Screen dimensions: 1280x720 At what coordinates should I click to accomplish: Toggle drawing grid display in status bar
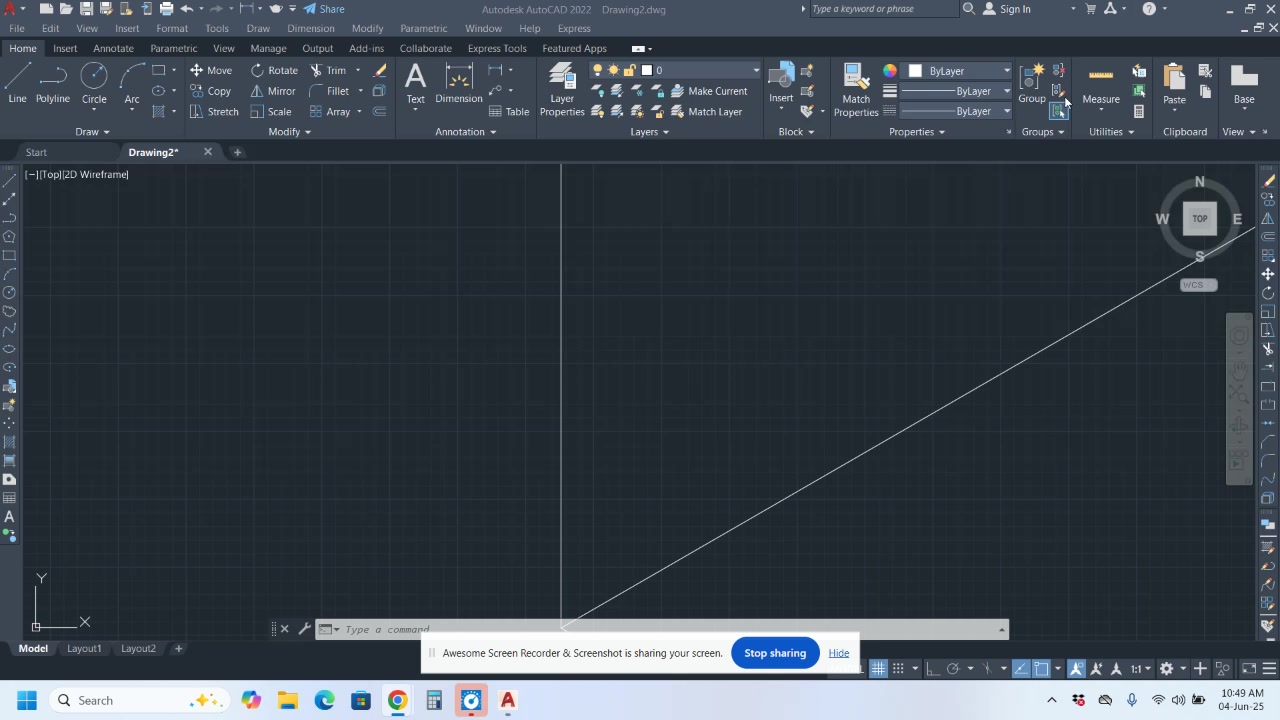(878, 669)
